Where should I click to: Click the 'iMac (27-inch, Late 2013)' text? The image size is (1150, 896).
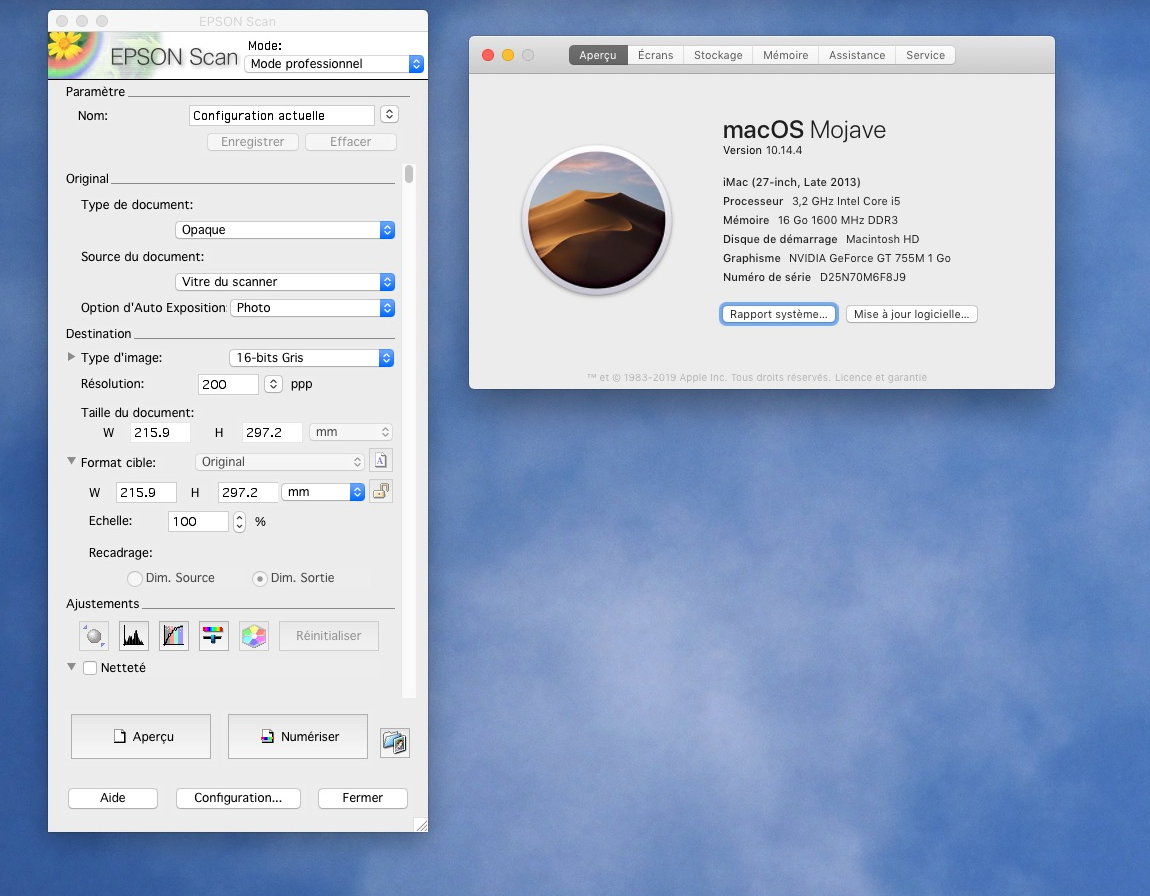pos(791,182)
